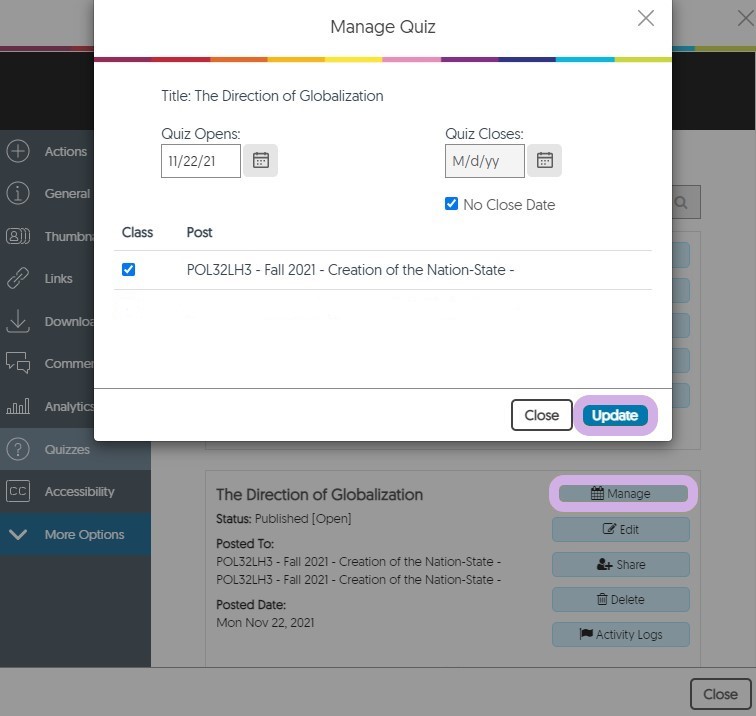Click the Mon Nov 22, 2021 posted date
This screenshot has width=756, height=716.
coord(265,622)
